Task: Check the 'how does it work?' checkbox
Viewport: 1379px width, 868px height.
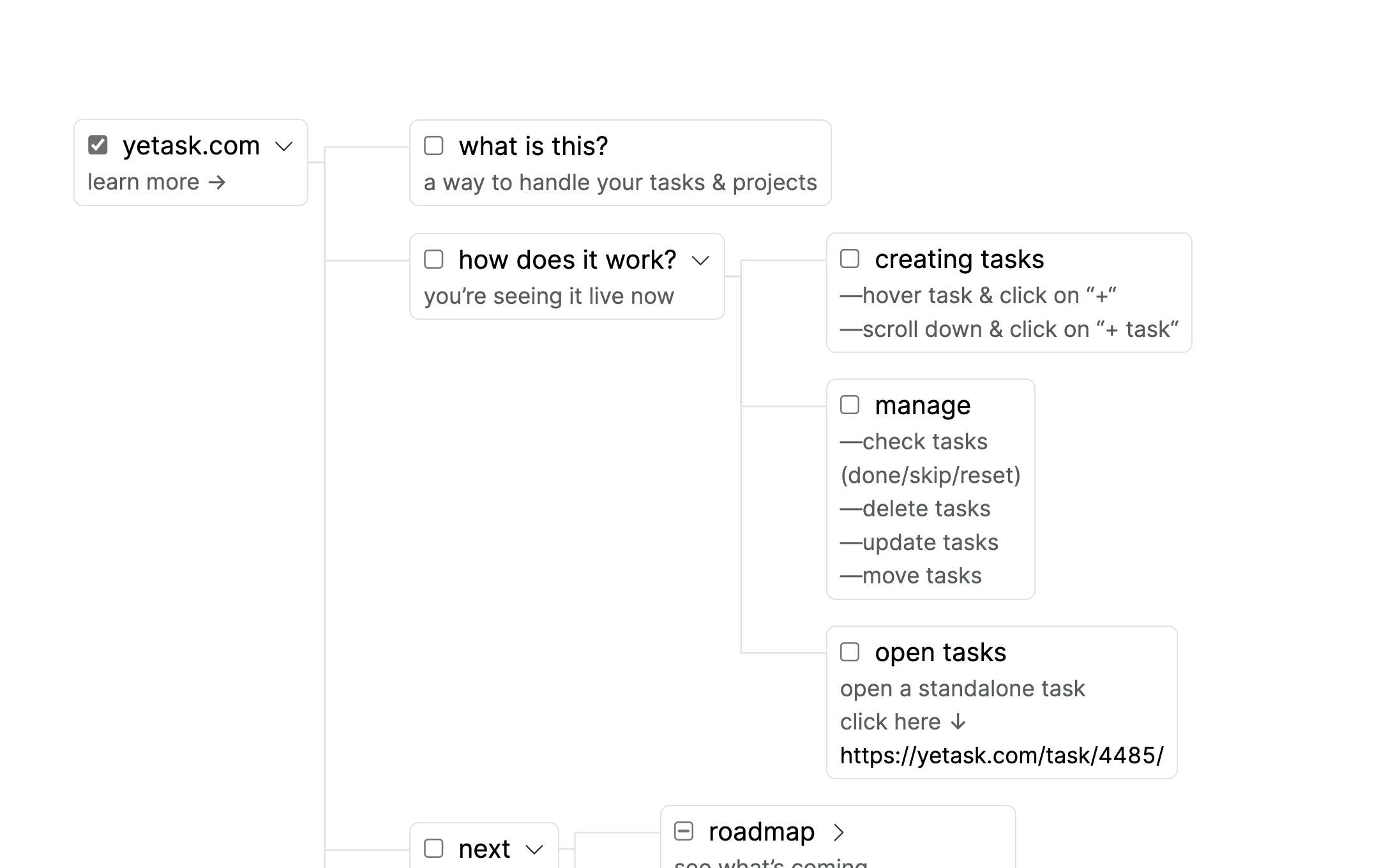Action: coord(433,259)
